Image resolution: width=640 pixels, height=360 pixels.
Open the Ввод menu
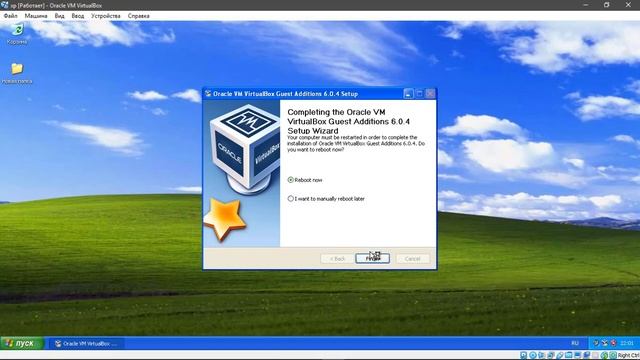pyautogui.click(x=78, y=16)
